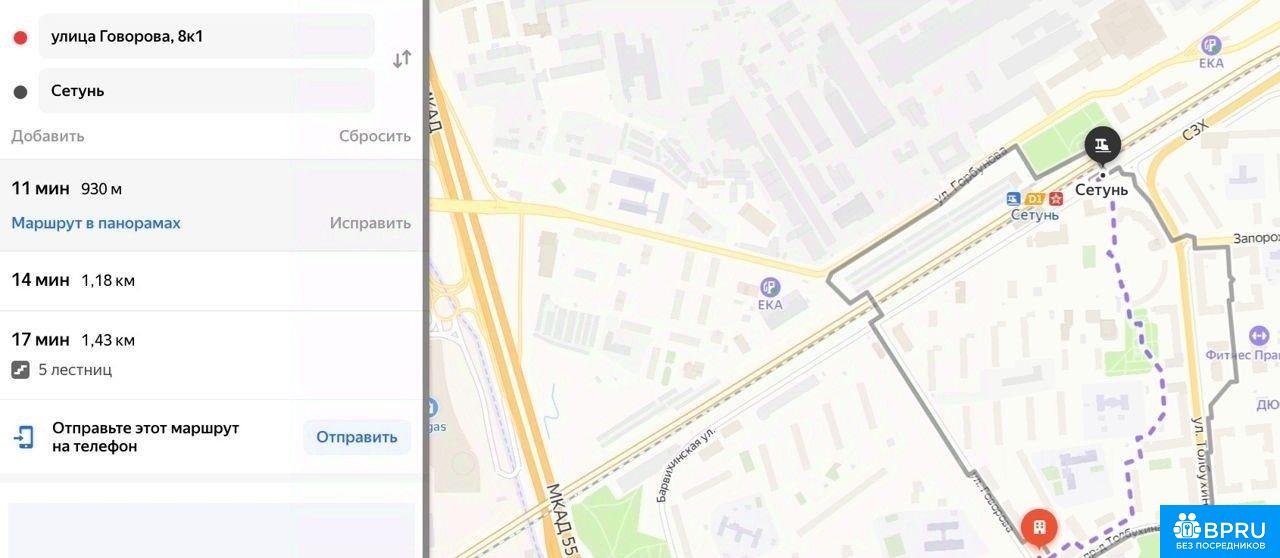Click Сбросить to reset the route
Viewport: 1280px width, 558px height.
(375, 136)
